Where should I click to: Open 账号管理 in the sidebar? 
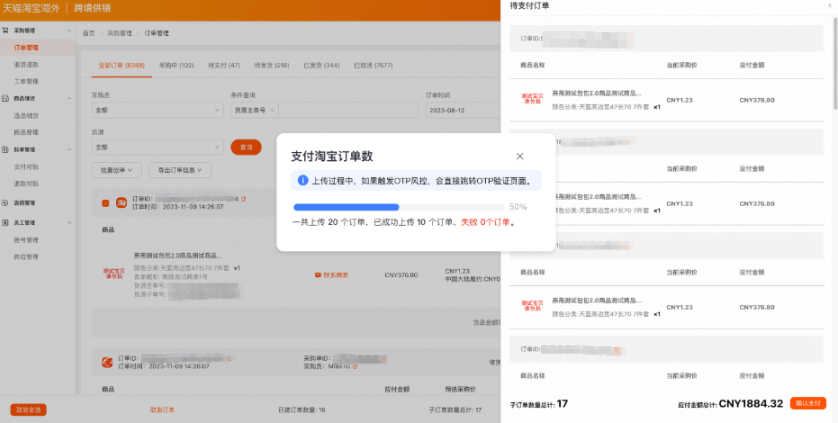[x=26, y=240]
